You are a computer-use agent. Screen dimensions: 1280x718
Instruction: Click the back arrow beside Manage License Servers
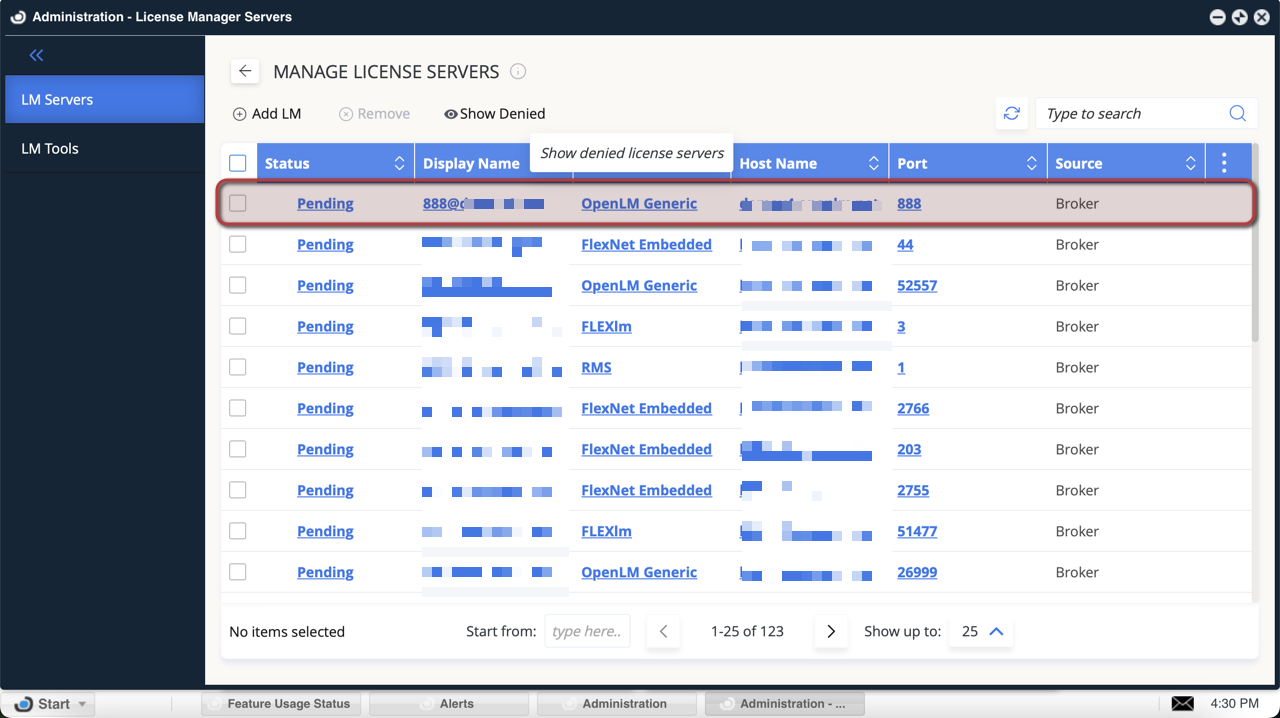[245, 72]
